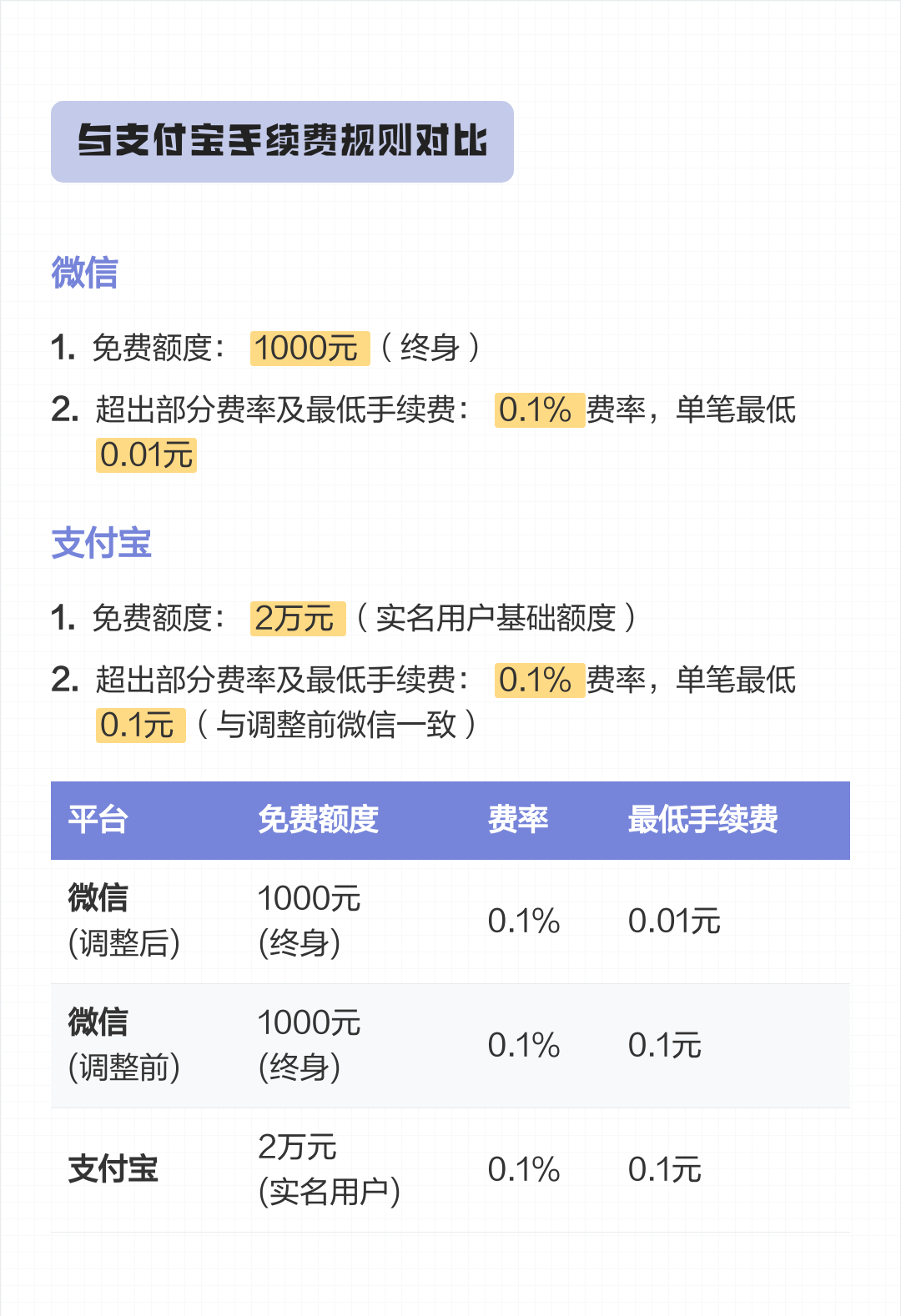Click the 最低手续费 table column header

(702, 820)
